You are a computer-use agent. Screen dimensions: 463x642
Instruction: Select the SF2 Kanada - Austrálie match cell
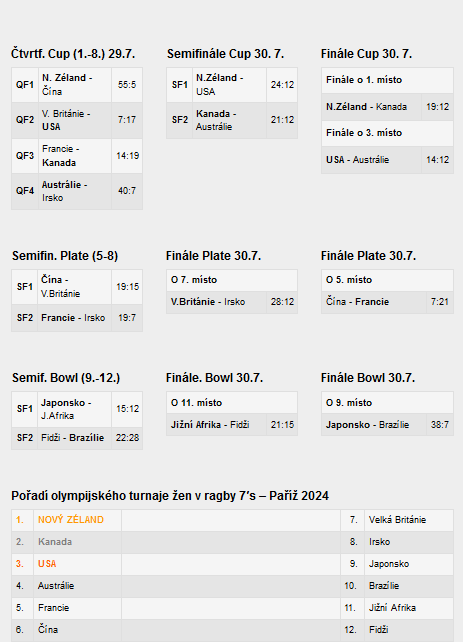[x=229, y=120]
